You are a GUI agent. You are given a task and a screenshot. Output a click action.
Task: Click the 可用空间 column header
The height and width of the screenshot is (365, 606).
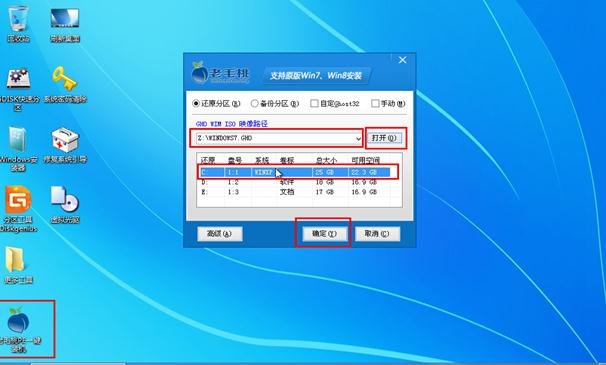point(366,160)
